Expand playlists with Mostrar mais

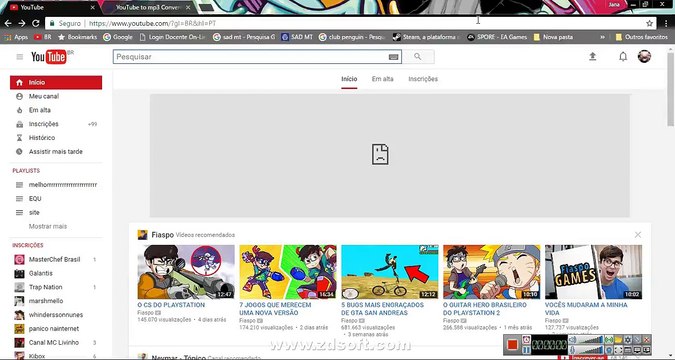click(x=48, y=227)
